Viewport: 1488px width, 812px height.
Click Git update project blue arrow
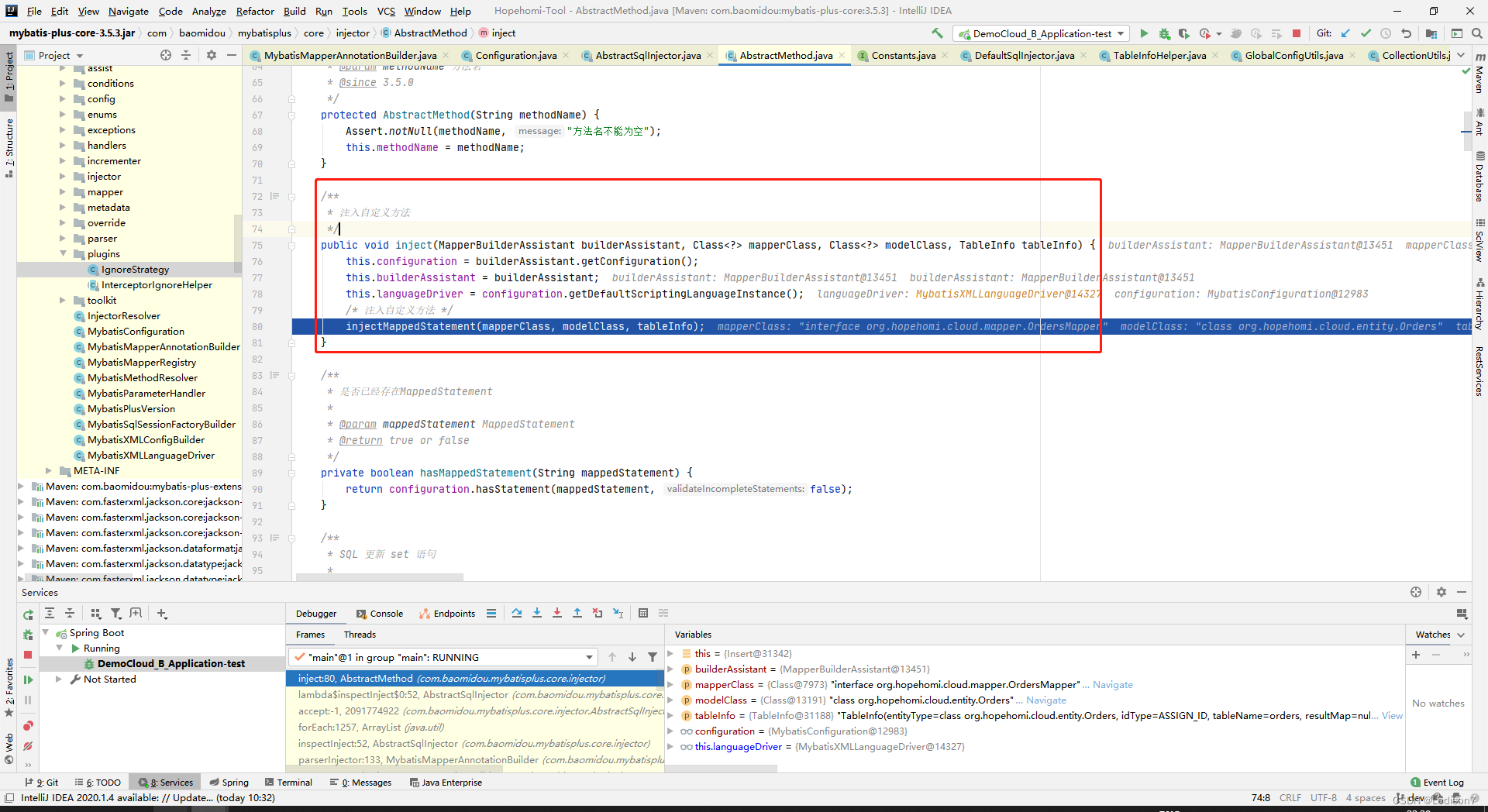coord(1345,33)
